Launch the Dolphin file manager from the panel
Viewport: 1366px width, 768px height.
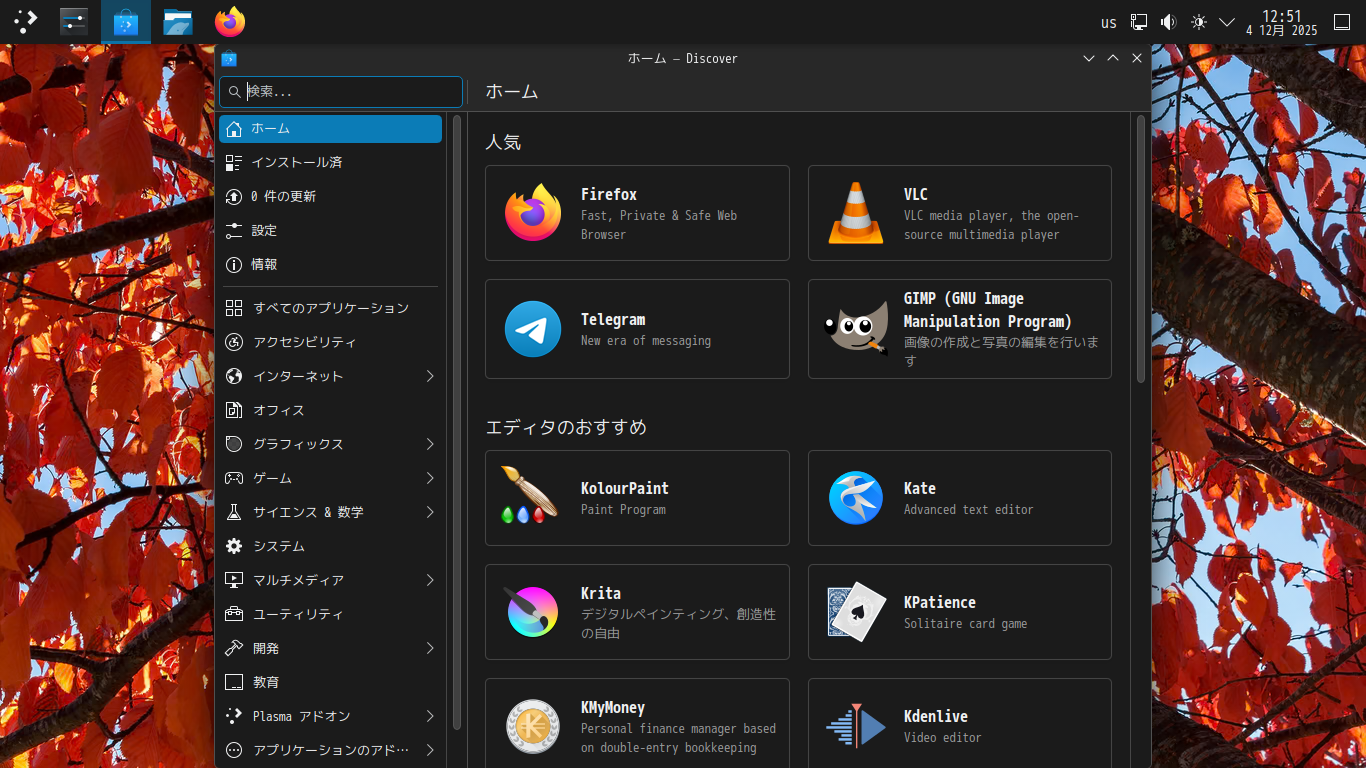click(178, 21)
